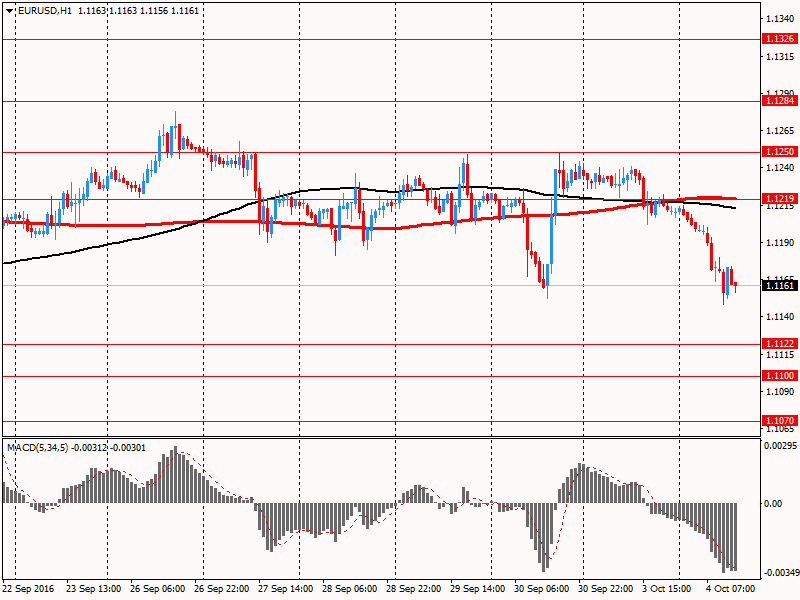The height and width of the screenshot is (600, 800).
Task: Click the 29 Sep 14:00 time axis label
Action: pos(478,588)
